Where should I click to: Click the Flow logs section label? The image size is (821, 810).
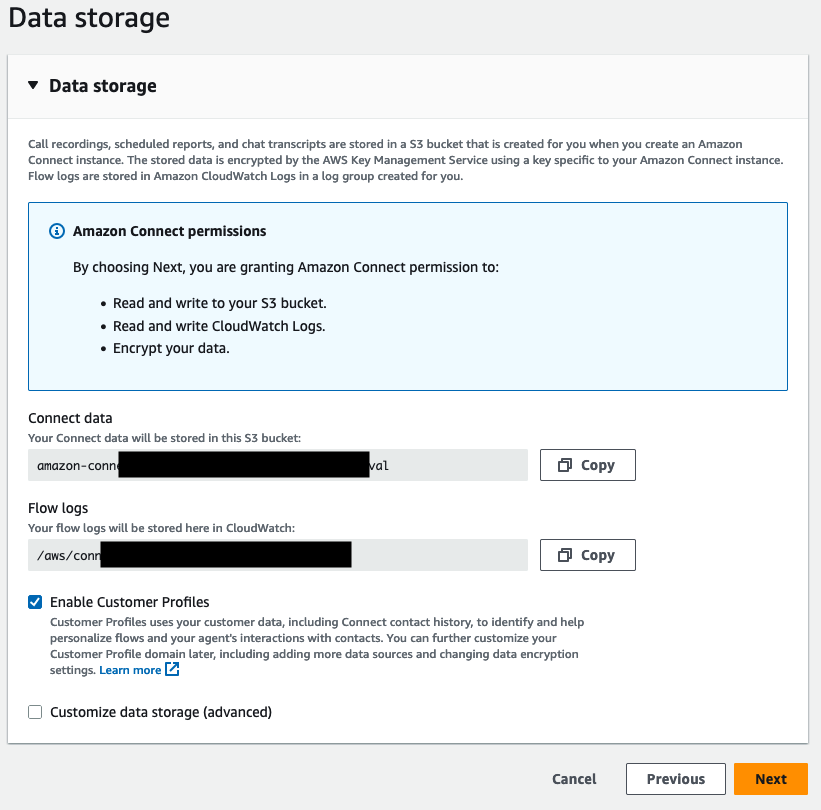(58, 508)
